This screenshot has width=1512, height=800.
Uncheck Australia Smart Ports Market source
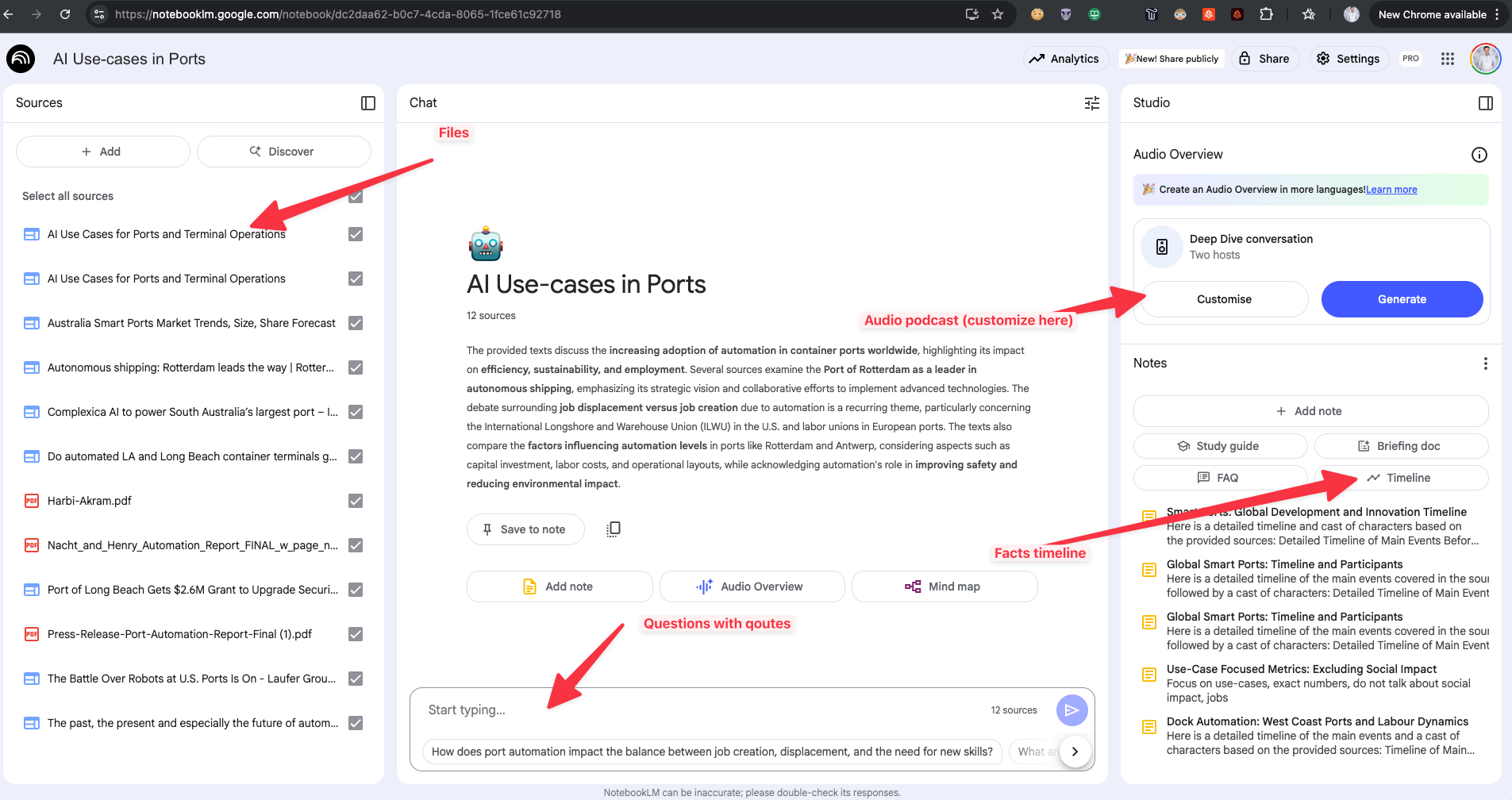click(x=356, y=323)
